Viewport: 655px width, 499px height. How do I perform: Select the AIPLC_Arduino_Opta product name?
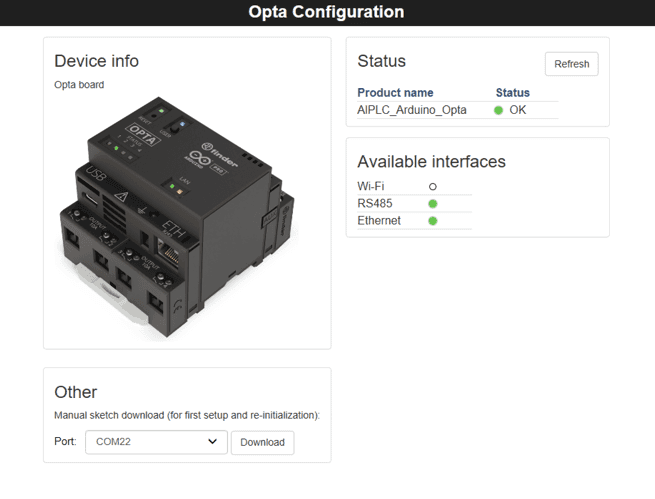(x=412, y=110)
